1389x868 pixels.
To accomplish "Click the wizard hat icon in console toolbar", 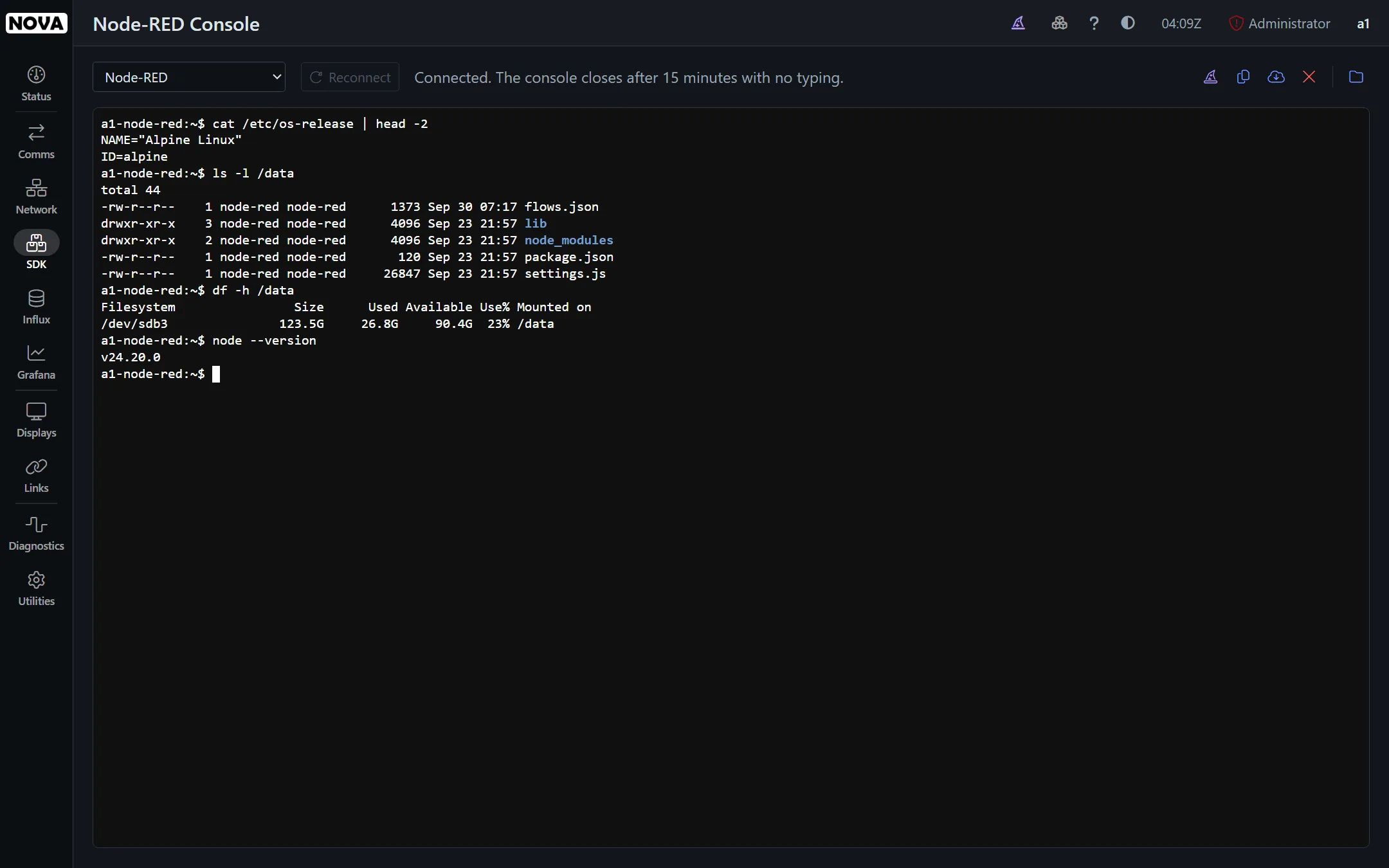I will pyautogui.click(x=1210, y=77).
